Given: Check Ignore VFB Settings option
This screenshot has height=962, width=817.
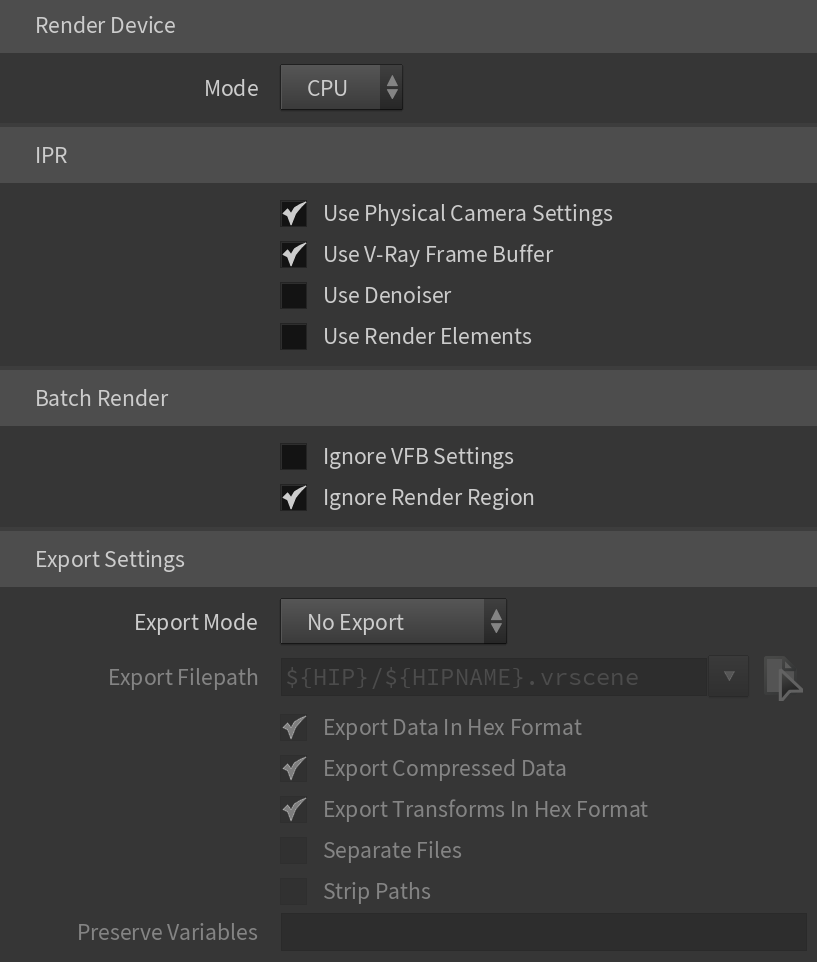Looking at the screenshot, I should 294,456.
